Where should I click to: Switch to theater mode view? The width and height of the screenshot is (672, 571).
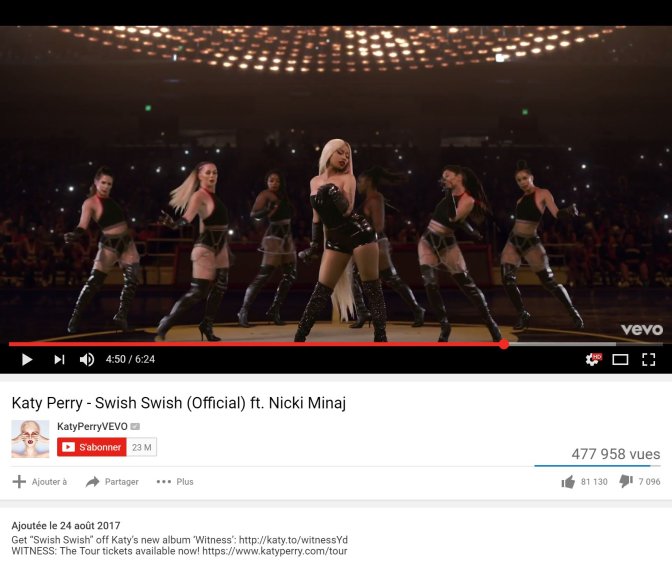[x=620, y=359]
